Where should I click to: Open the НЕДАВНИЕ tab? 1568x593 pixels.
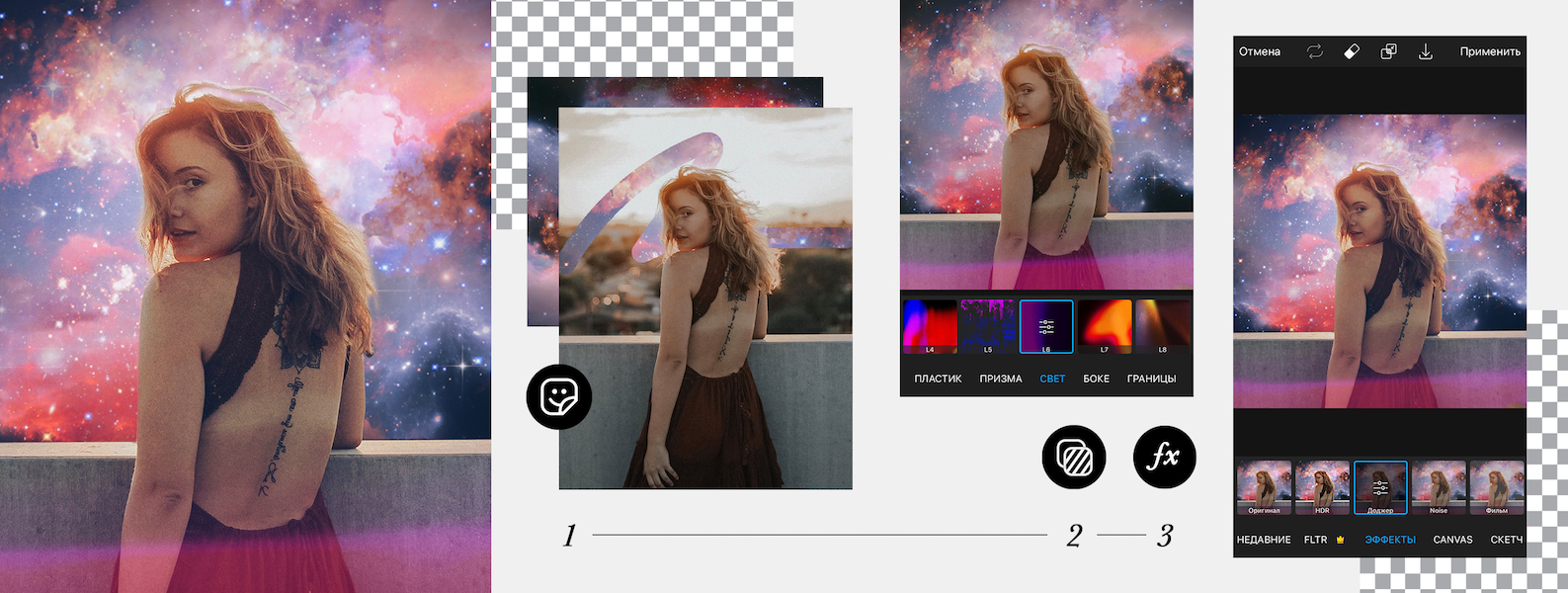1264,540
